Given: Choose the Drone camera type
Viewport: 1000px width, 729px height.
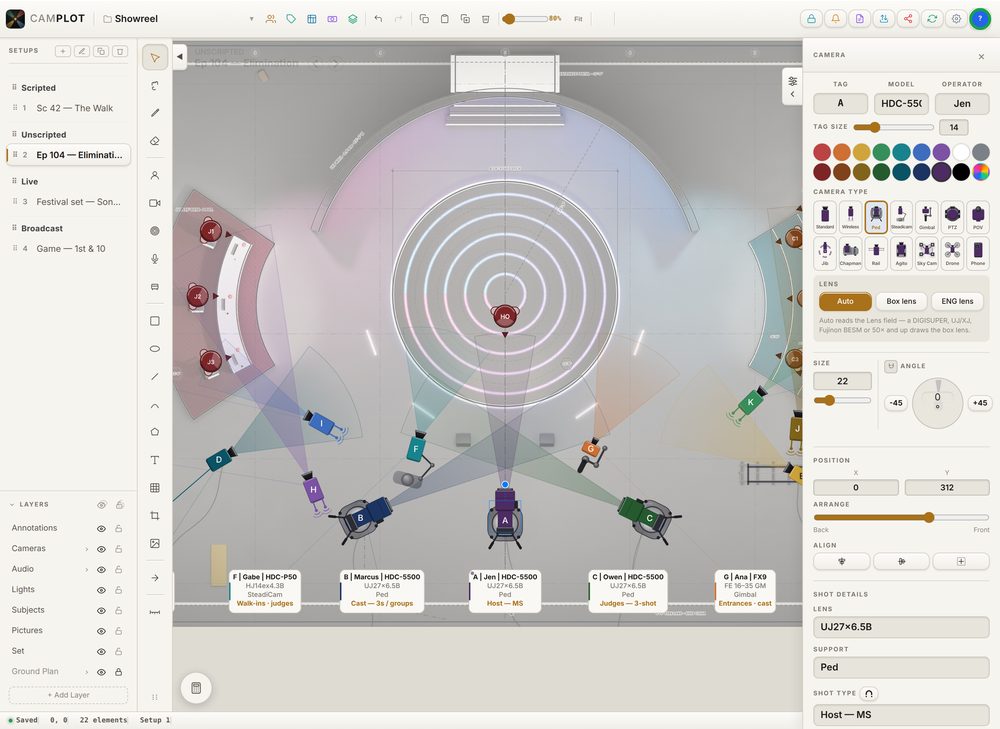Looking at the screenshot, I should click(952, 253).
